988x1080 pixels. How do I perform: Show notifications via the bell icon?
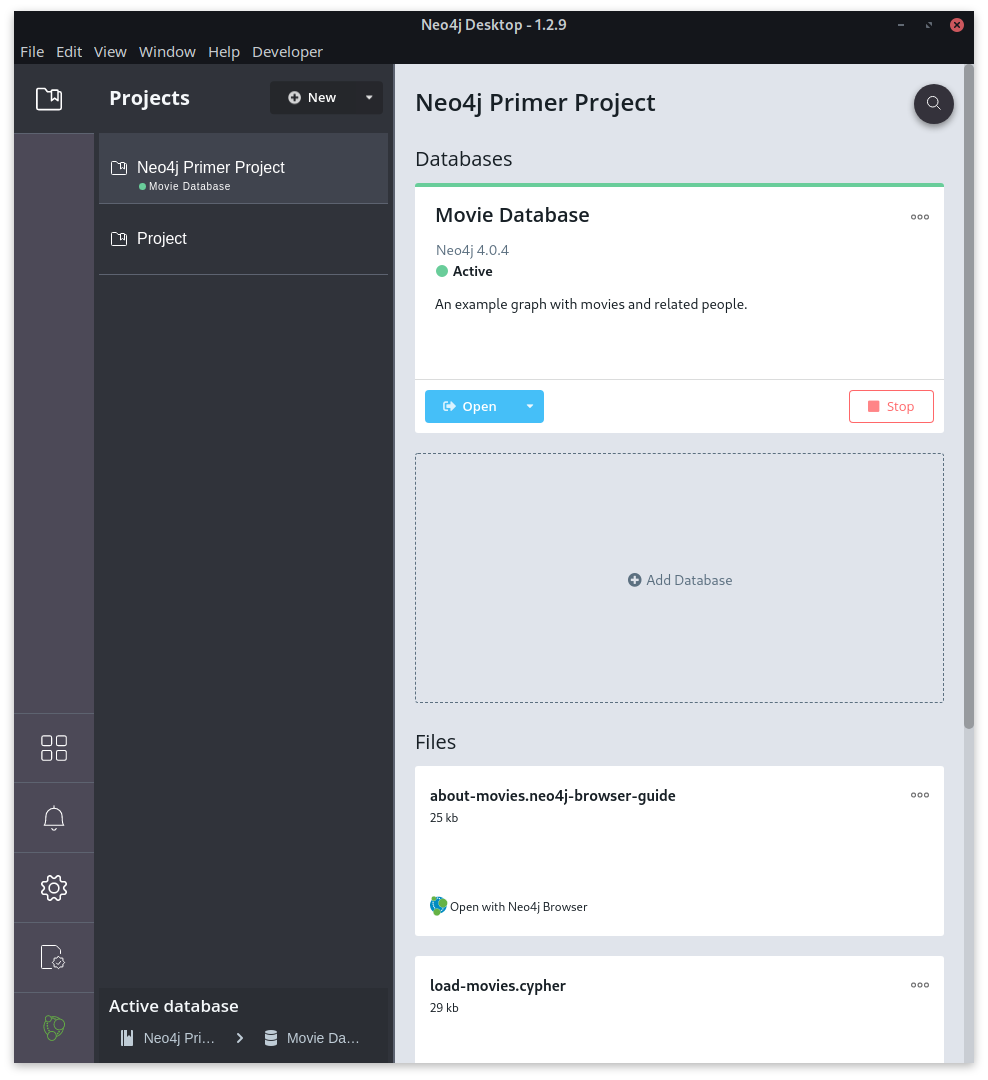(x=54, y=818)
